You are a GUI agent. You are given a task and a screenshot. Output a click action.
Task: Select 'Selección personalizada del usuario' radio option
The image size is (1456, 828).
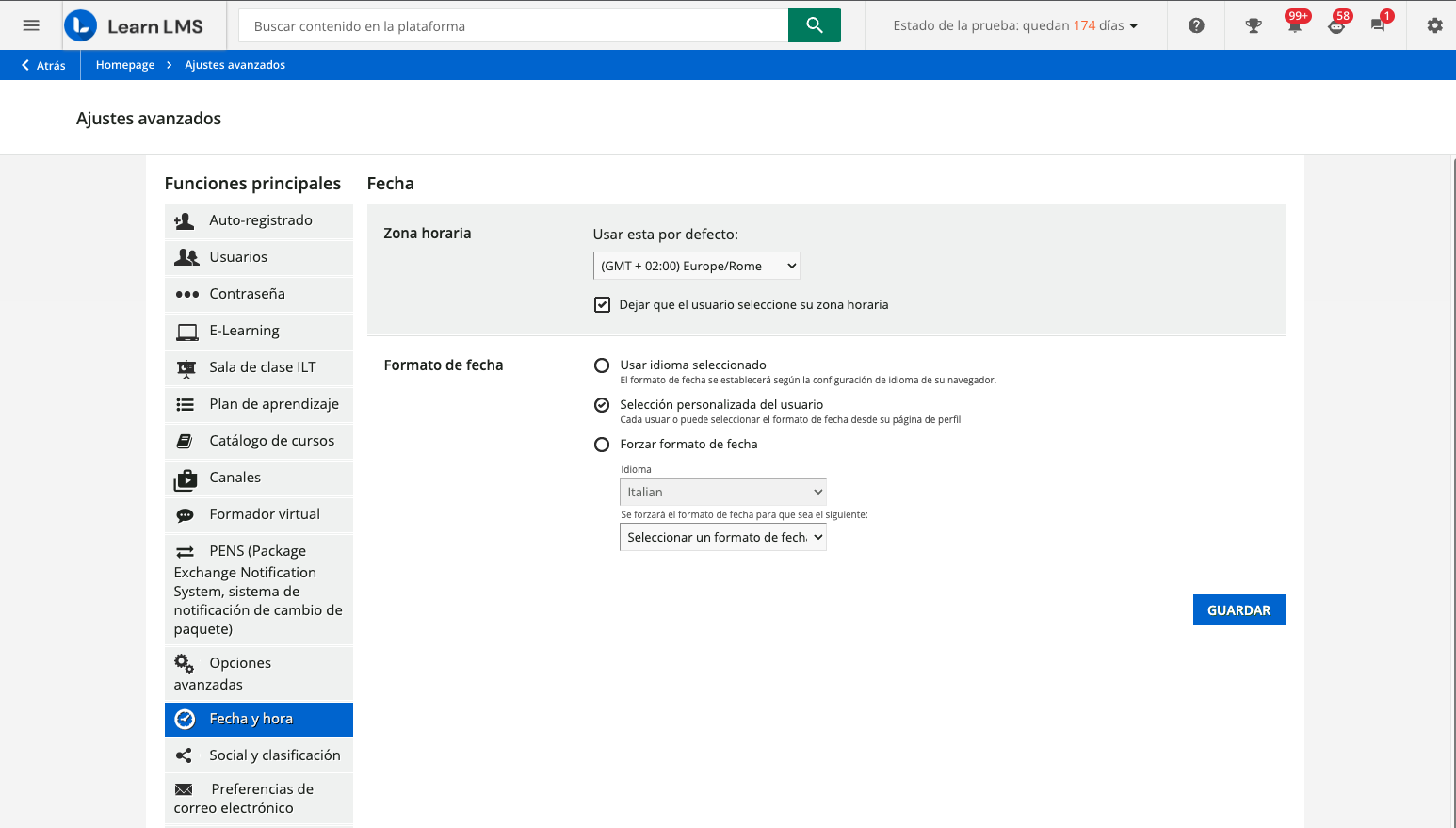(x=602, y=405)
